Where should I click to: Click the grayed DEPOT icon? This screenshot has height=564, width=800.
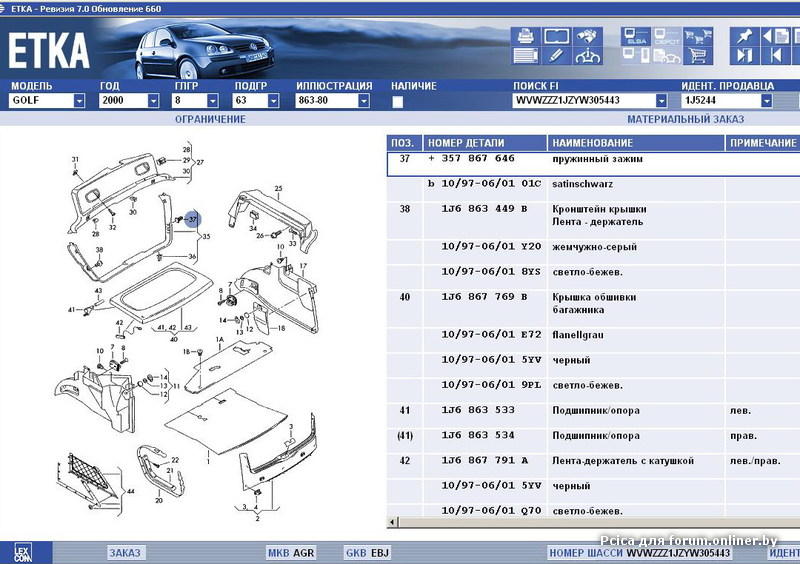[667, 36]
